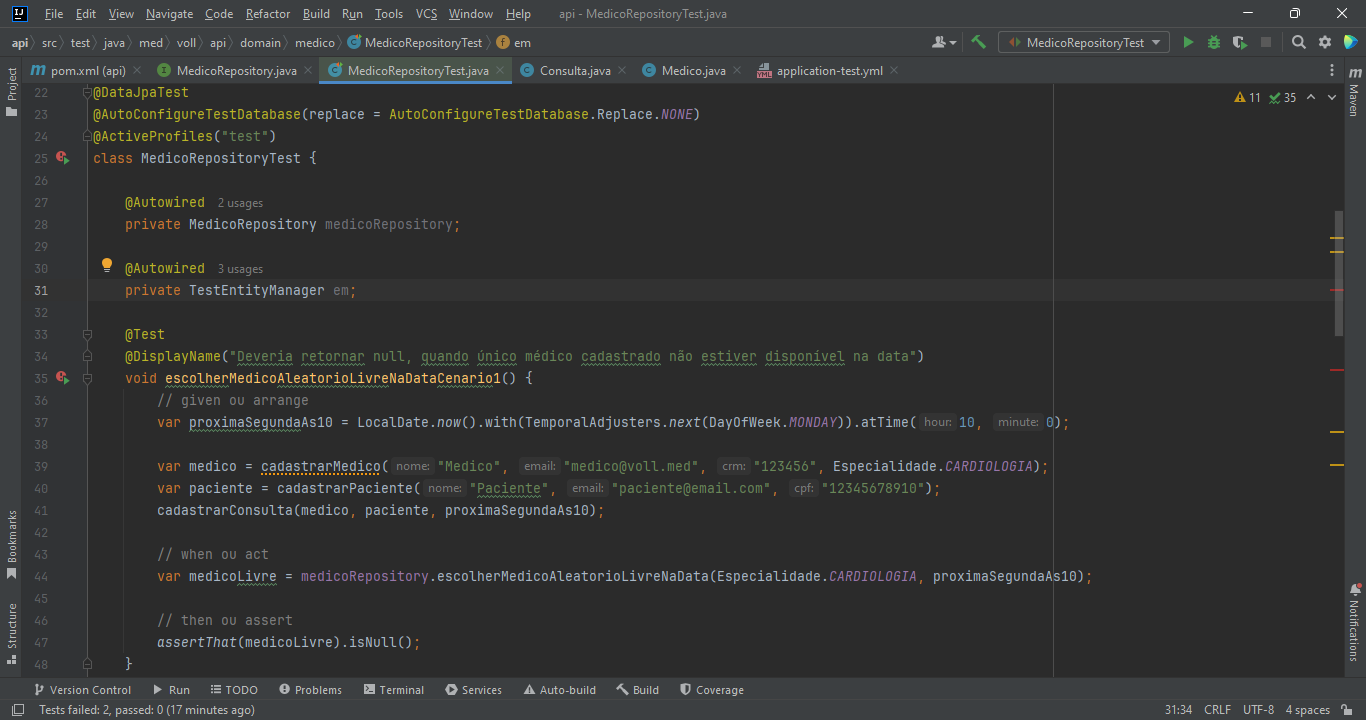1366x720 pixels.
Task: Open the VCS menu
Action: [426, 14]
